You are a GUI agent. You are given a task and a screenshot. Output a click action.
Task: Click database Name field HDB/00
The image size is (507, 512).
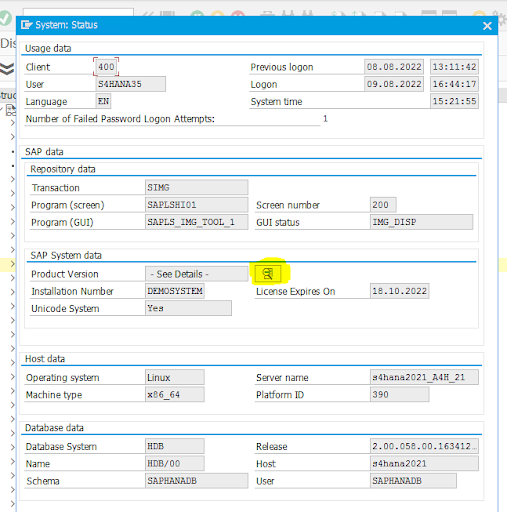175,464
